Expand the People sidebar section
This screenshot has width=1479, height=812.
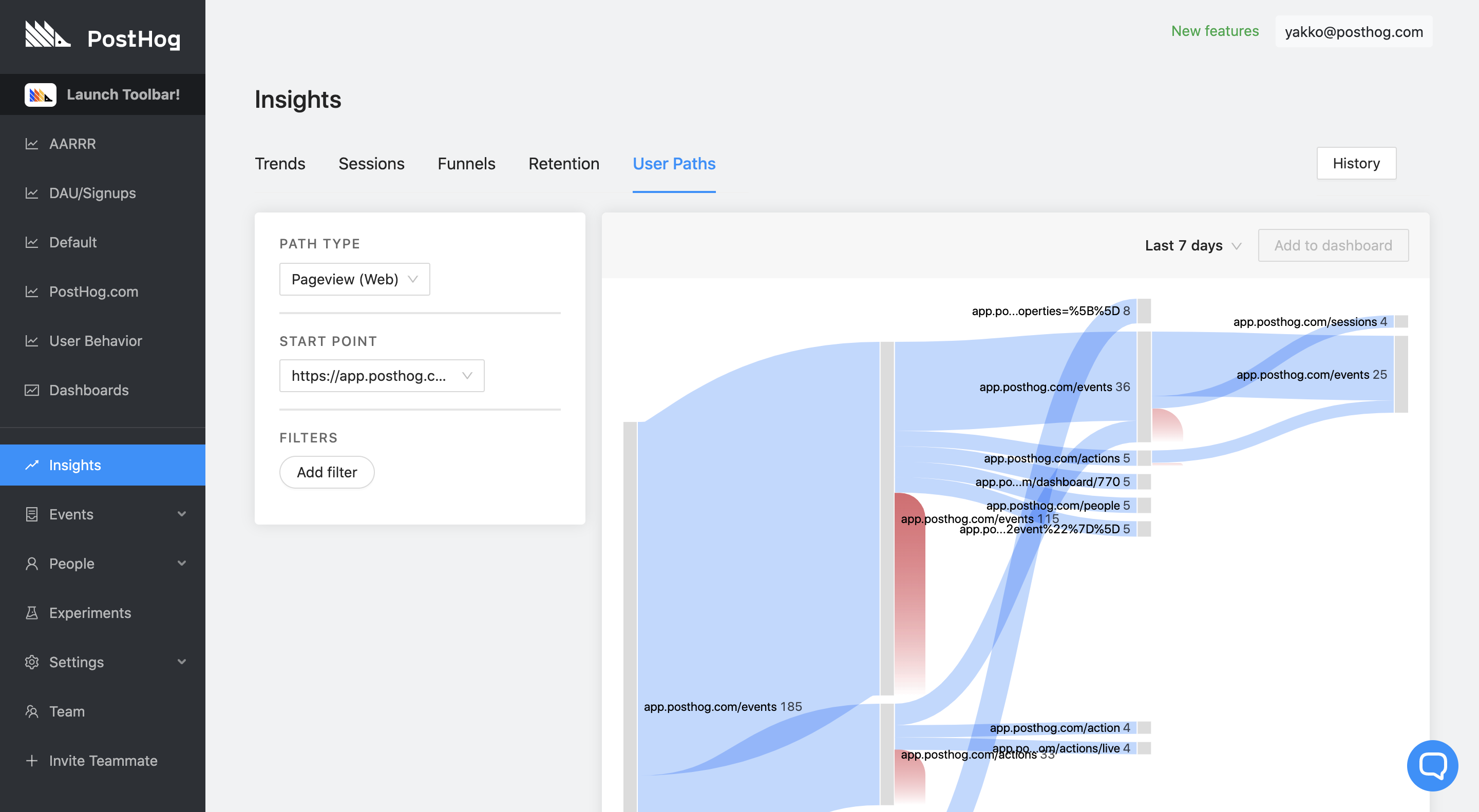(181, 564)
